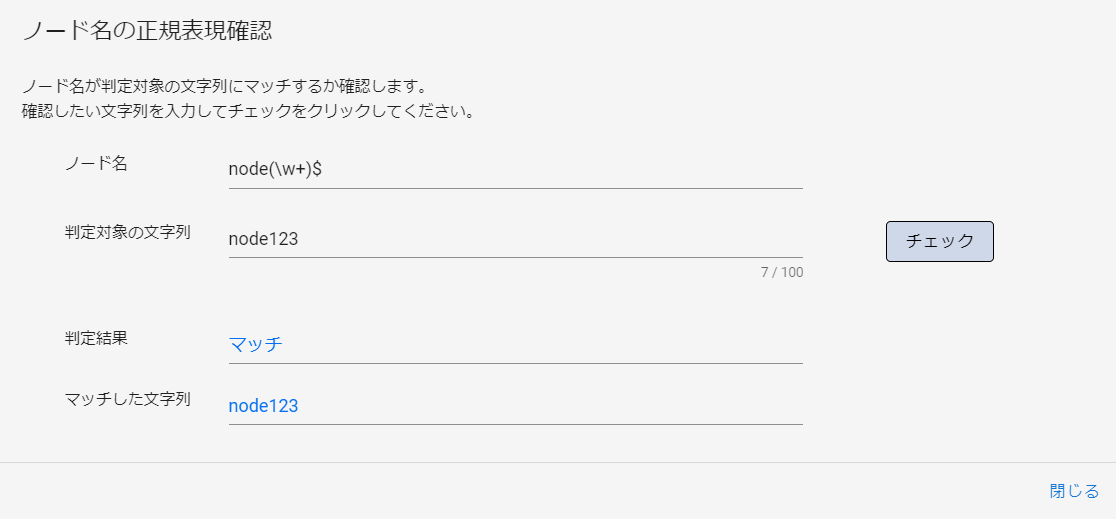Image resolution: width=1116 pixels, height=519 pixels.
Task: Close the dialog with 閉じる
Action: pos(1074,491)
